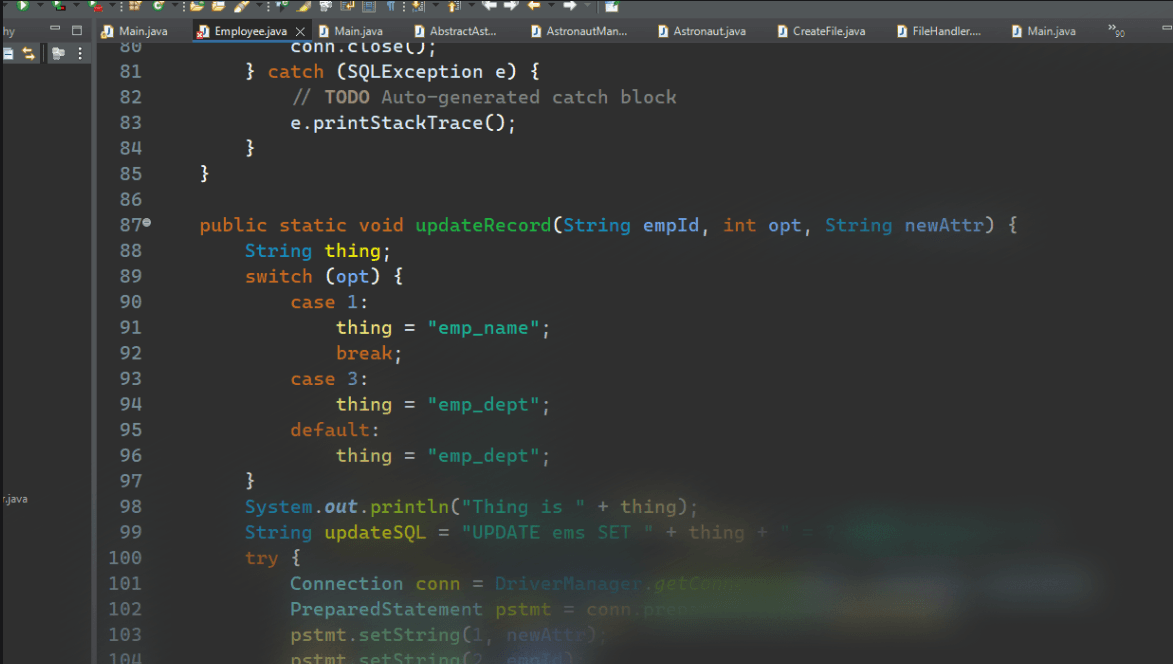Image resolution: width=1173 pixels, height=664 pixels.
Task: Click the New Java Package icon
Action: coord(134,6)
